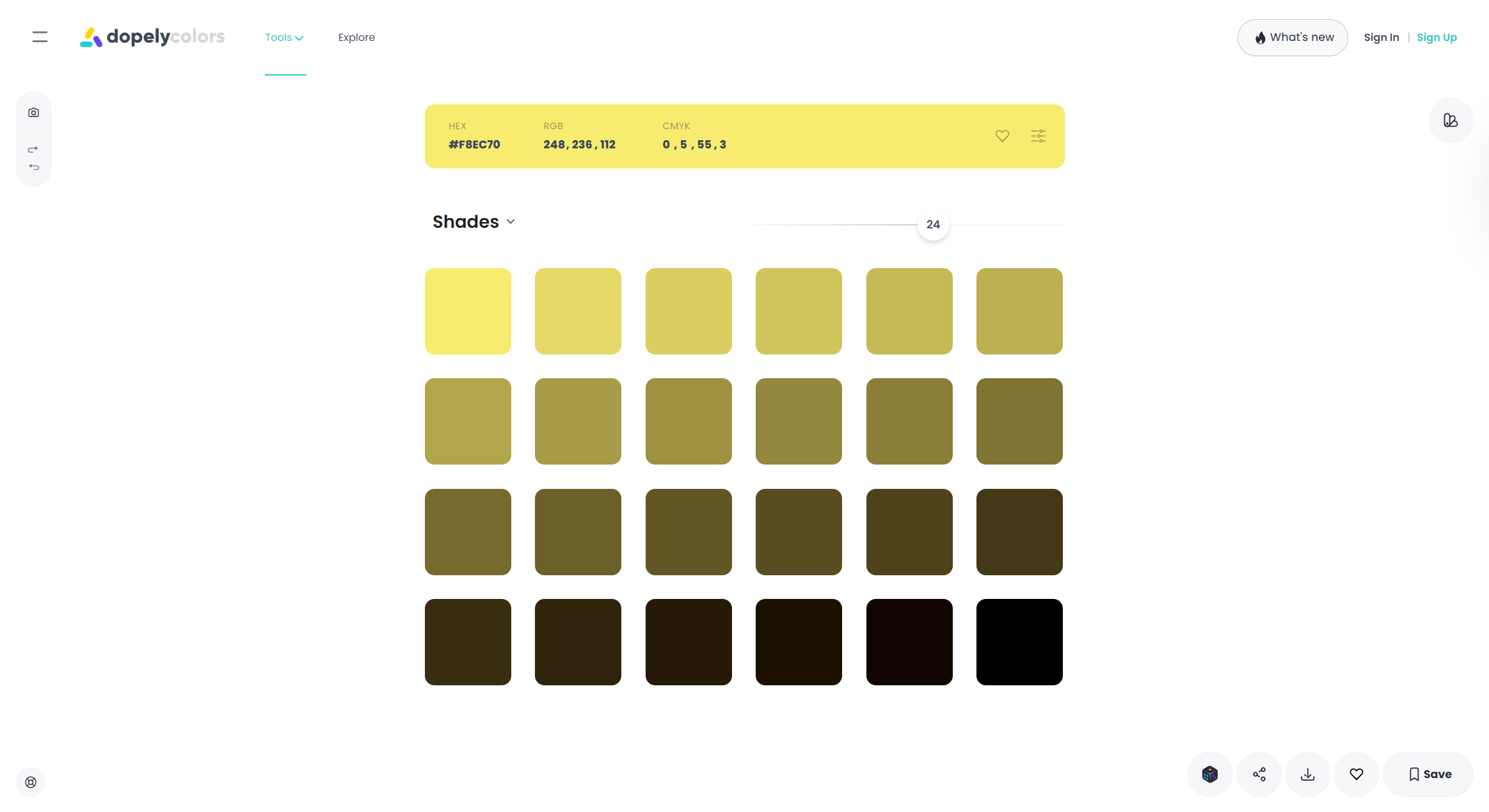
Task: Click the redo arrow icon
Action: coord(33,149)
